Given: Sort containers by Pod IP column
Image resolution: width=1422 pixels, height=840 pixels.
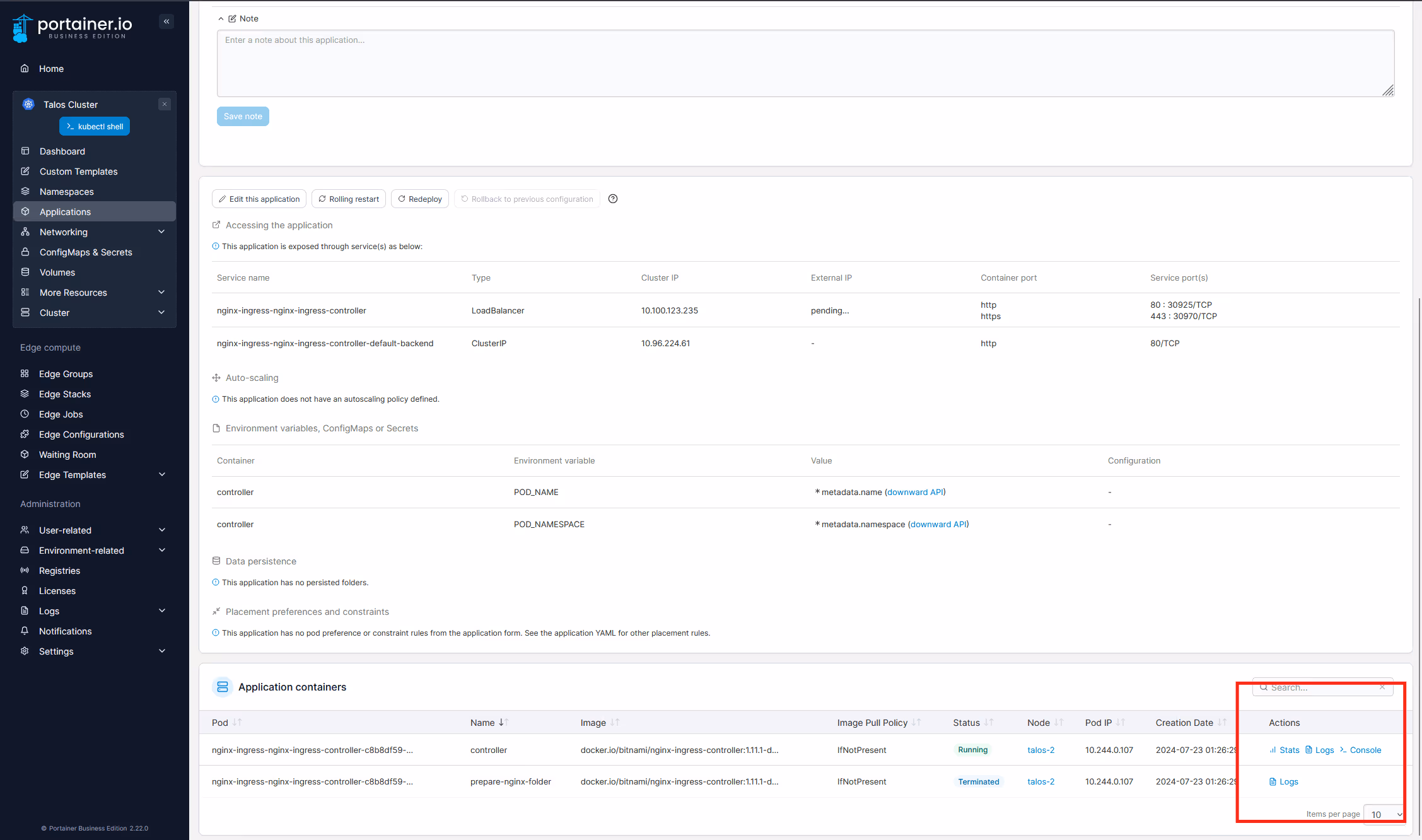Looking at the screenshot, I should coord(1105,723).
